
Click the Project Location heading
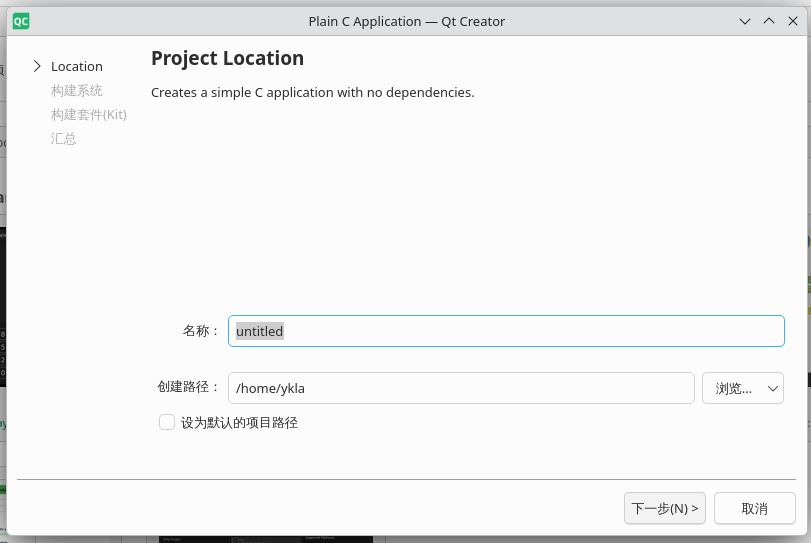click(x=227, y=58)
